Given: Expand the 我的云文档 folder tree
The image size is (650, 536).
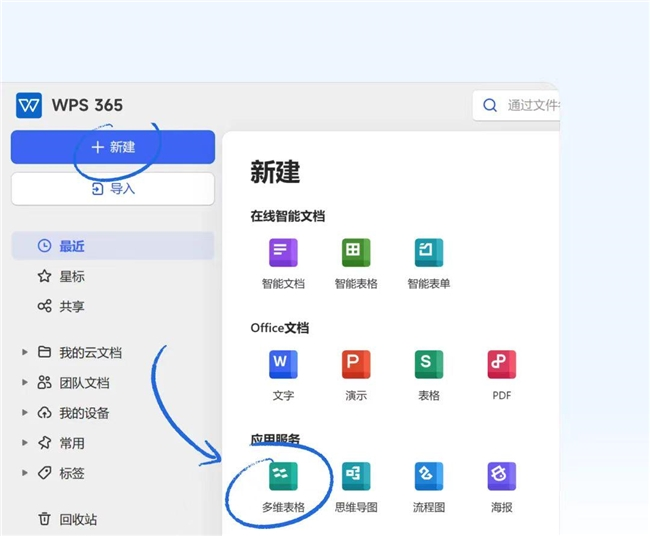Looking at the screenshot, I should 24,352.
